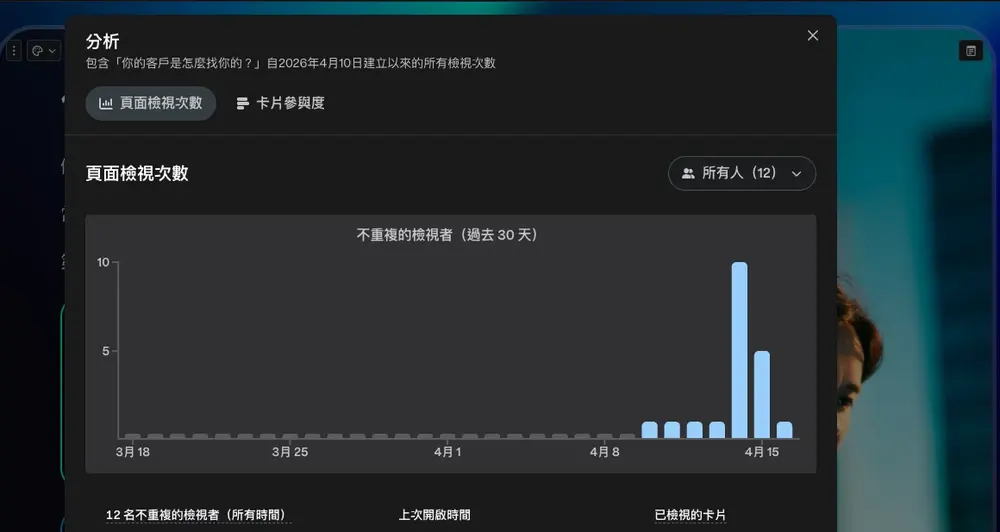
Task: Click the three-dot menu icon behind dialog
Action: [x=14, y=51]
